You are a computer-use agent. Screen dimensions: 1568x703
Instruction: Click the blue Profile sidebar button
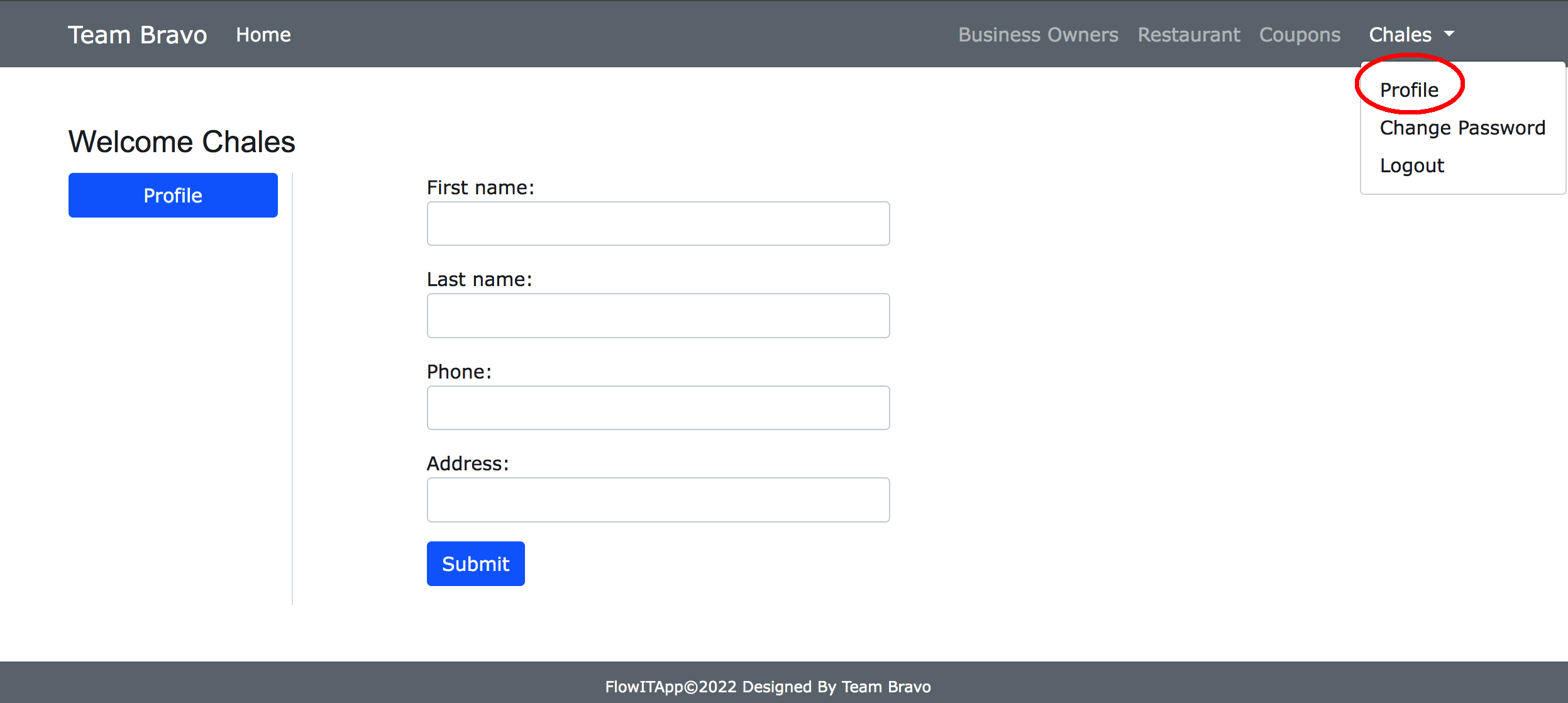[173, 195]
